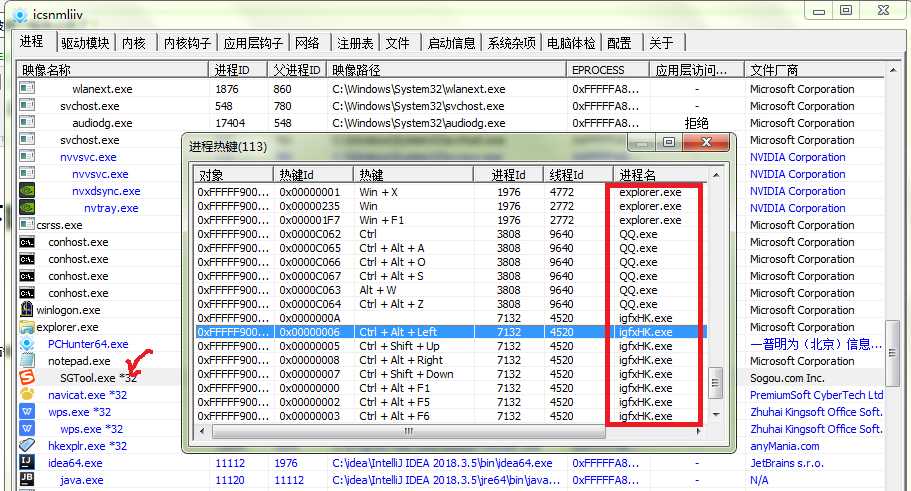The width and height of the screenshot is (911, 491).
Task: Switch to the 驱动模块 tab
Action: point(85,43)
